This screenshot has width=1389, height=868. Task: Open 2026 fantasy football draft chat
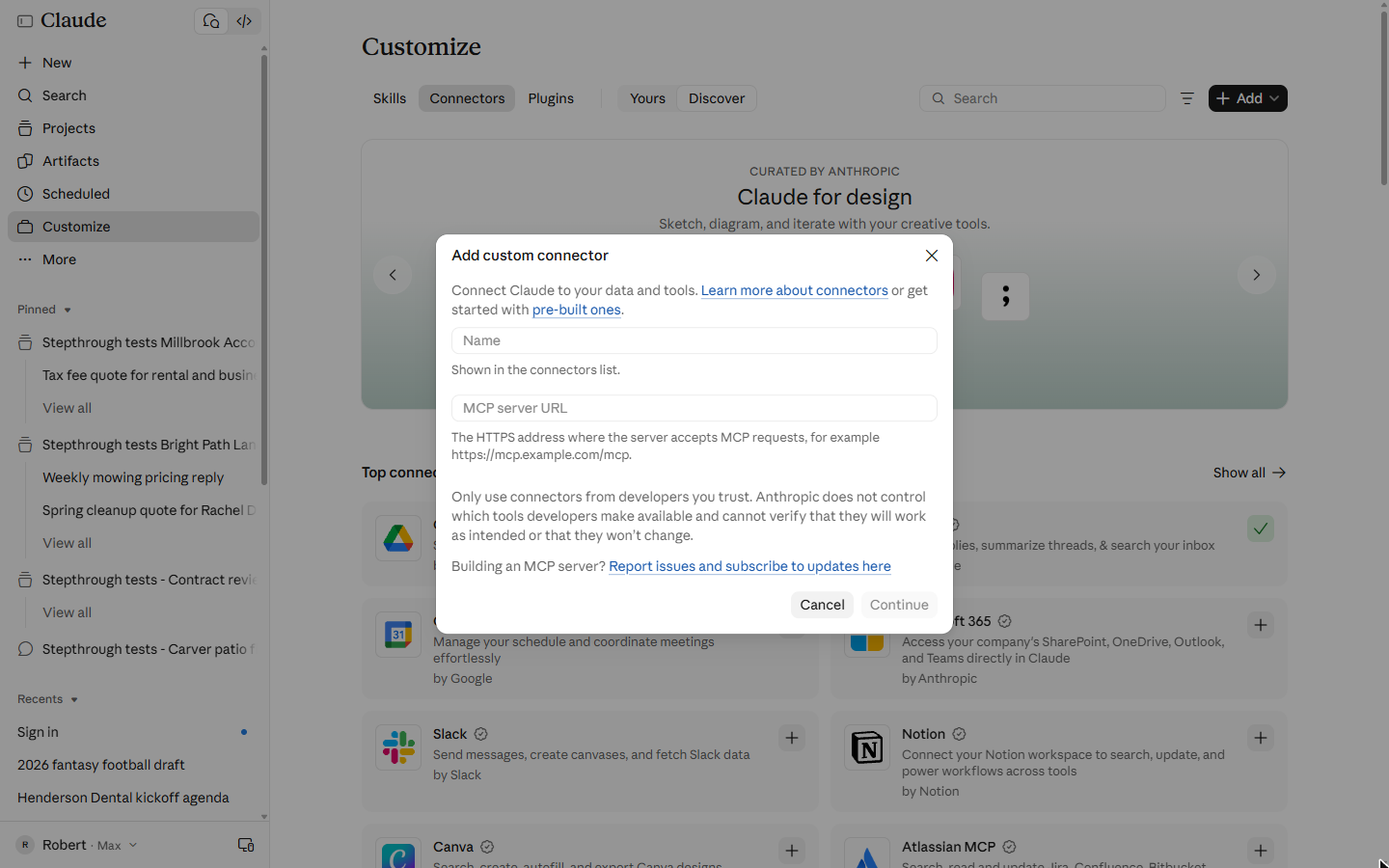pos(133,765)
